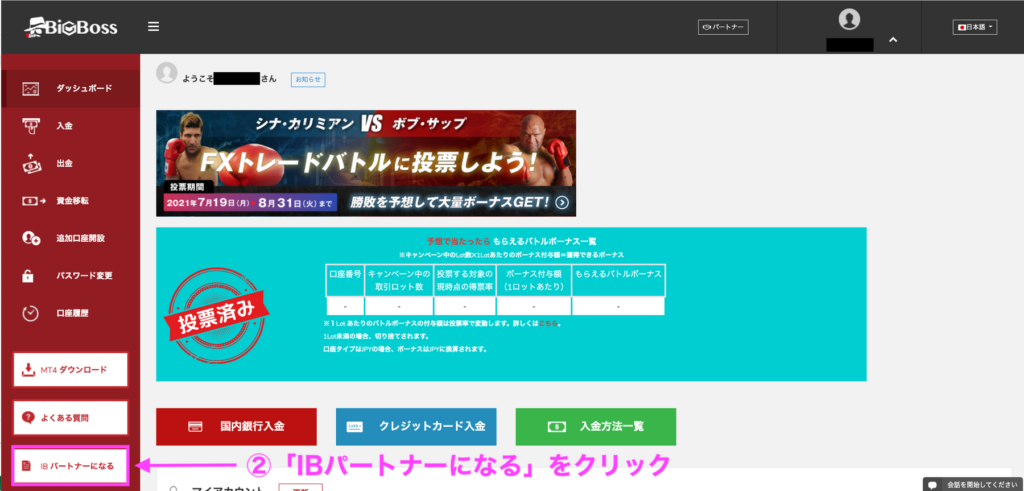Click the FX trade battle banner
Screen dimensions: 1024x491
(366, 163)
